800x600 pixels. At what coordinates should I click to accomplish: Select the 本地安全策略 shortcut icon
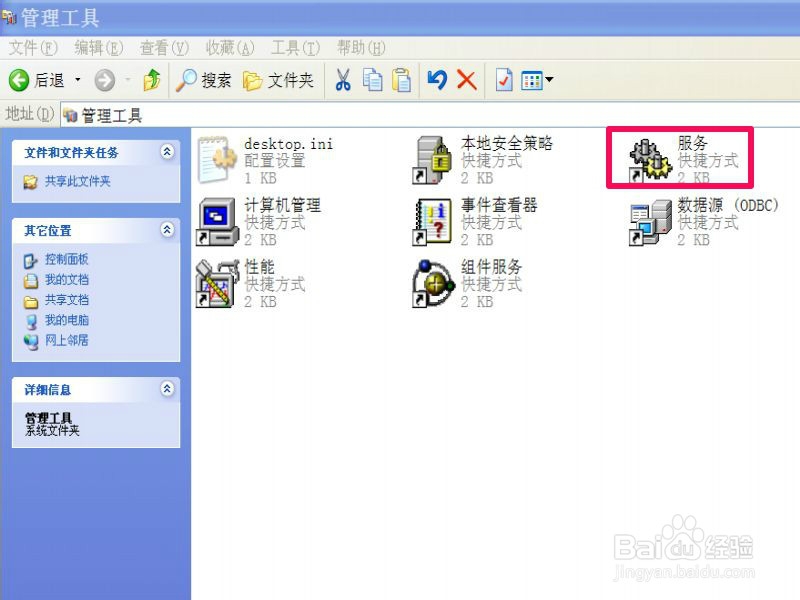point(433,160)
